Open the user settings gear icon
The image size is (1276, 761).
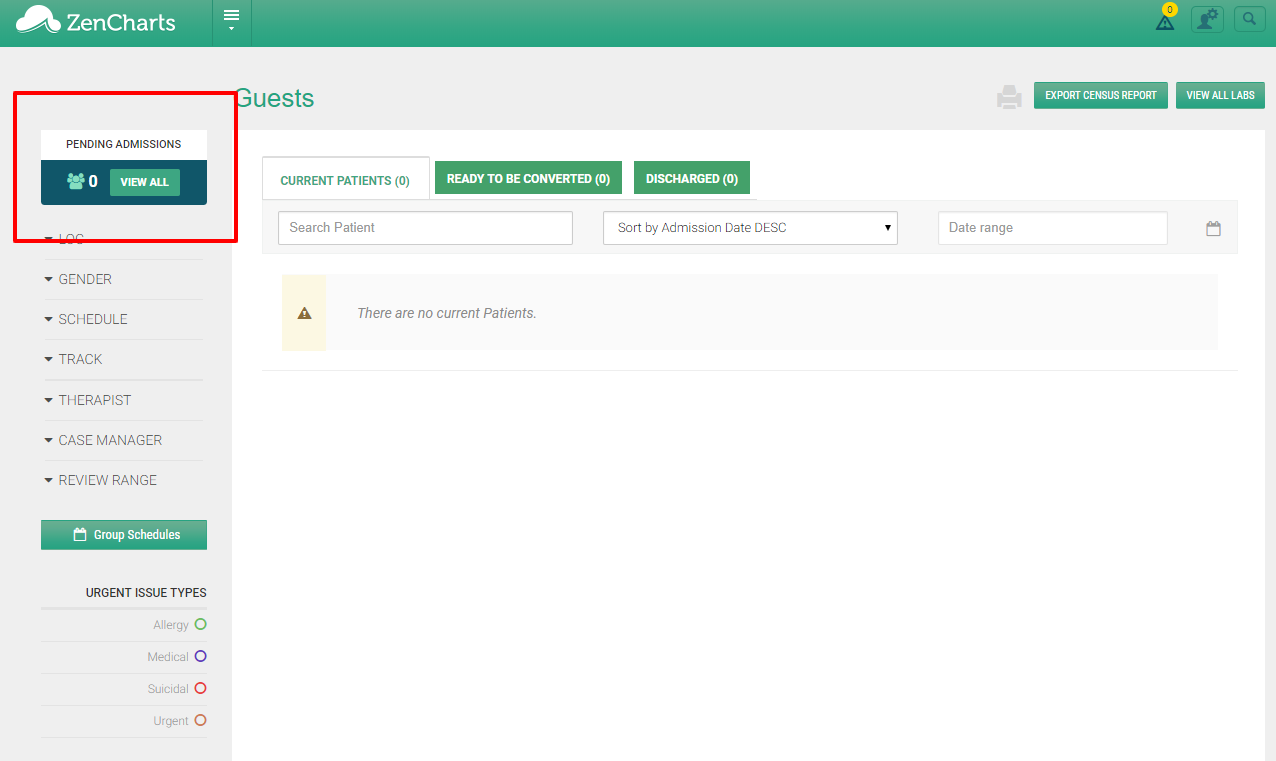point(1208,19)
